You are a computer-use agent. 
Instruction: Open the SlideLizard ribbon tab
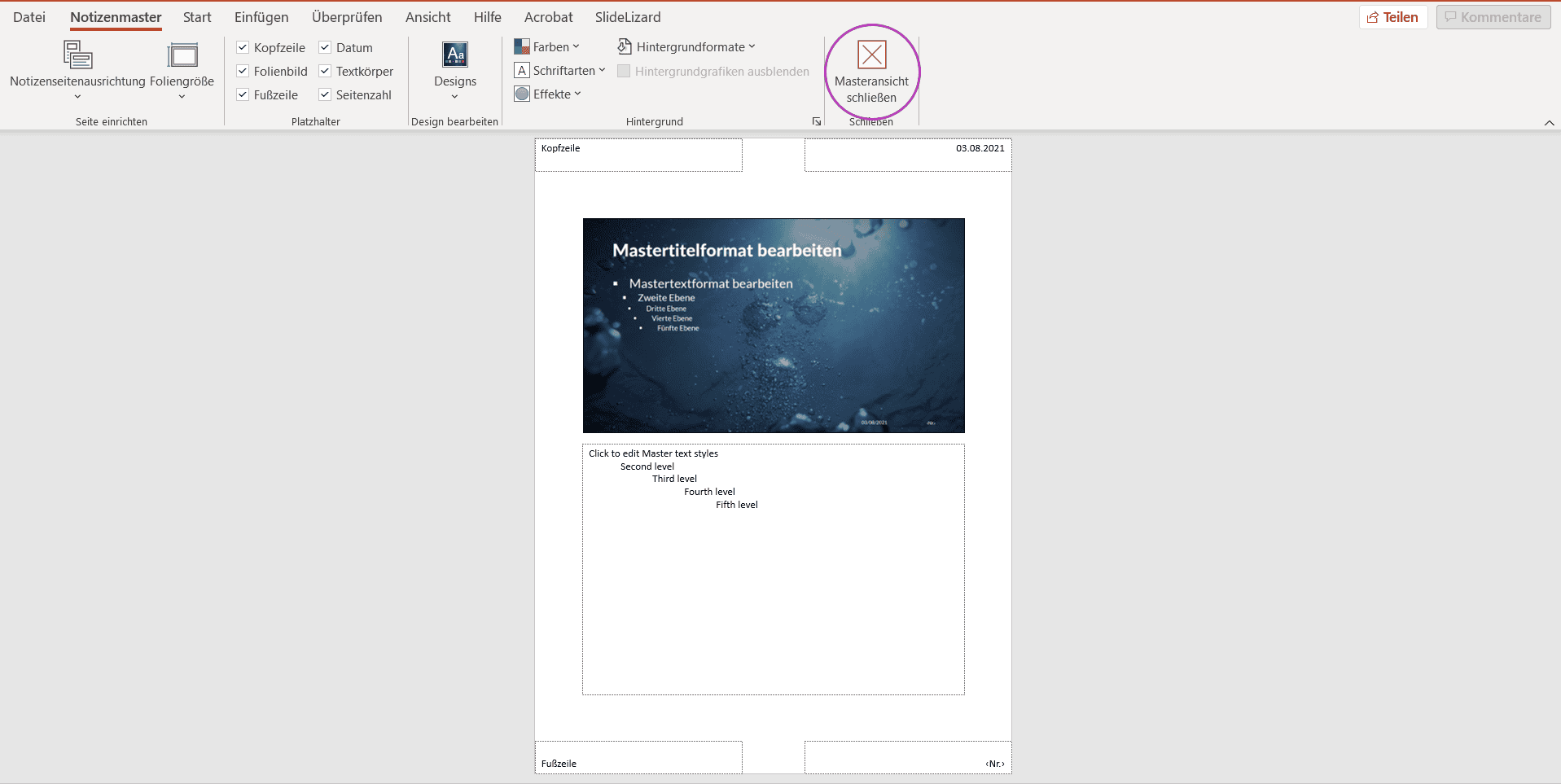coord(627,16)
